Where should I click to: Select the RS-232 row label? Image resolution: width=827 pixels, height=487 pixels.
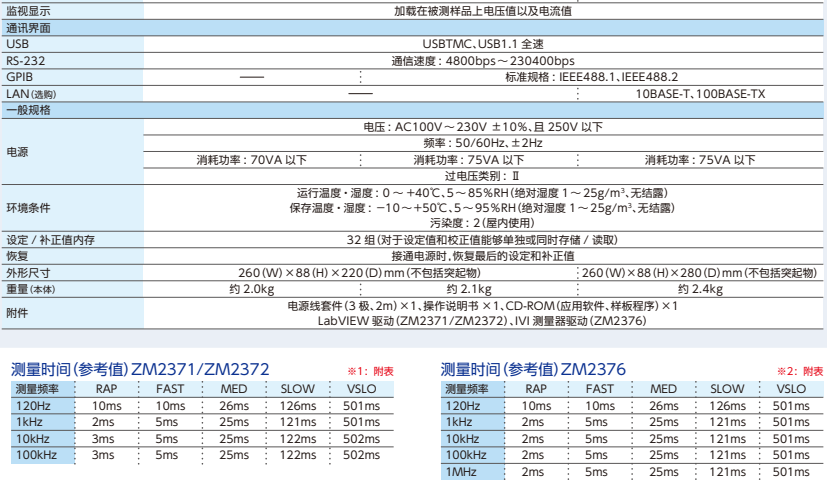(x=25, y=60)
